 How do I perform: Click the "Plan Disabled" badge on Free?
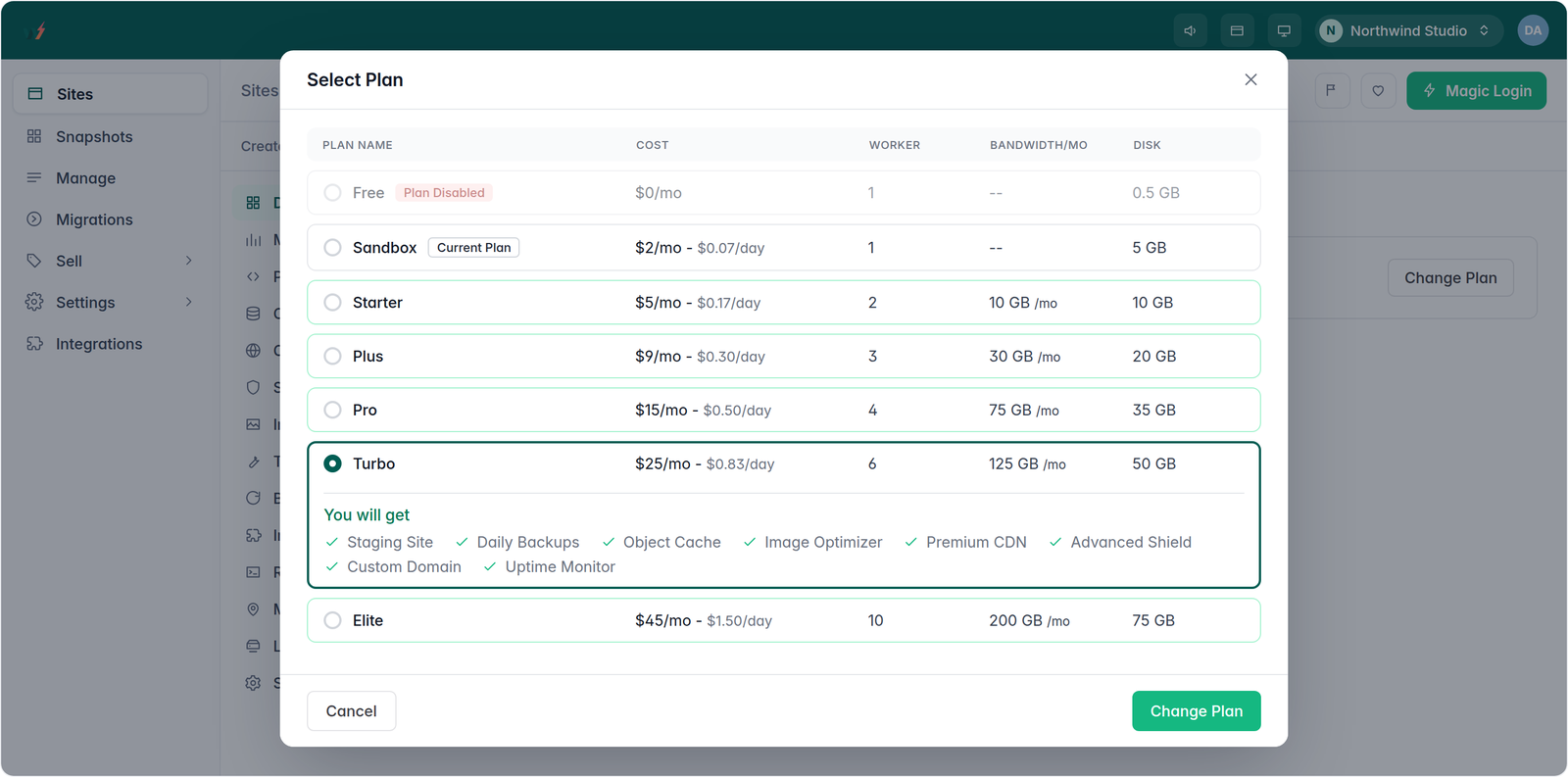444,193
